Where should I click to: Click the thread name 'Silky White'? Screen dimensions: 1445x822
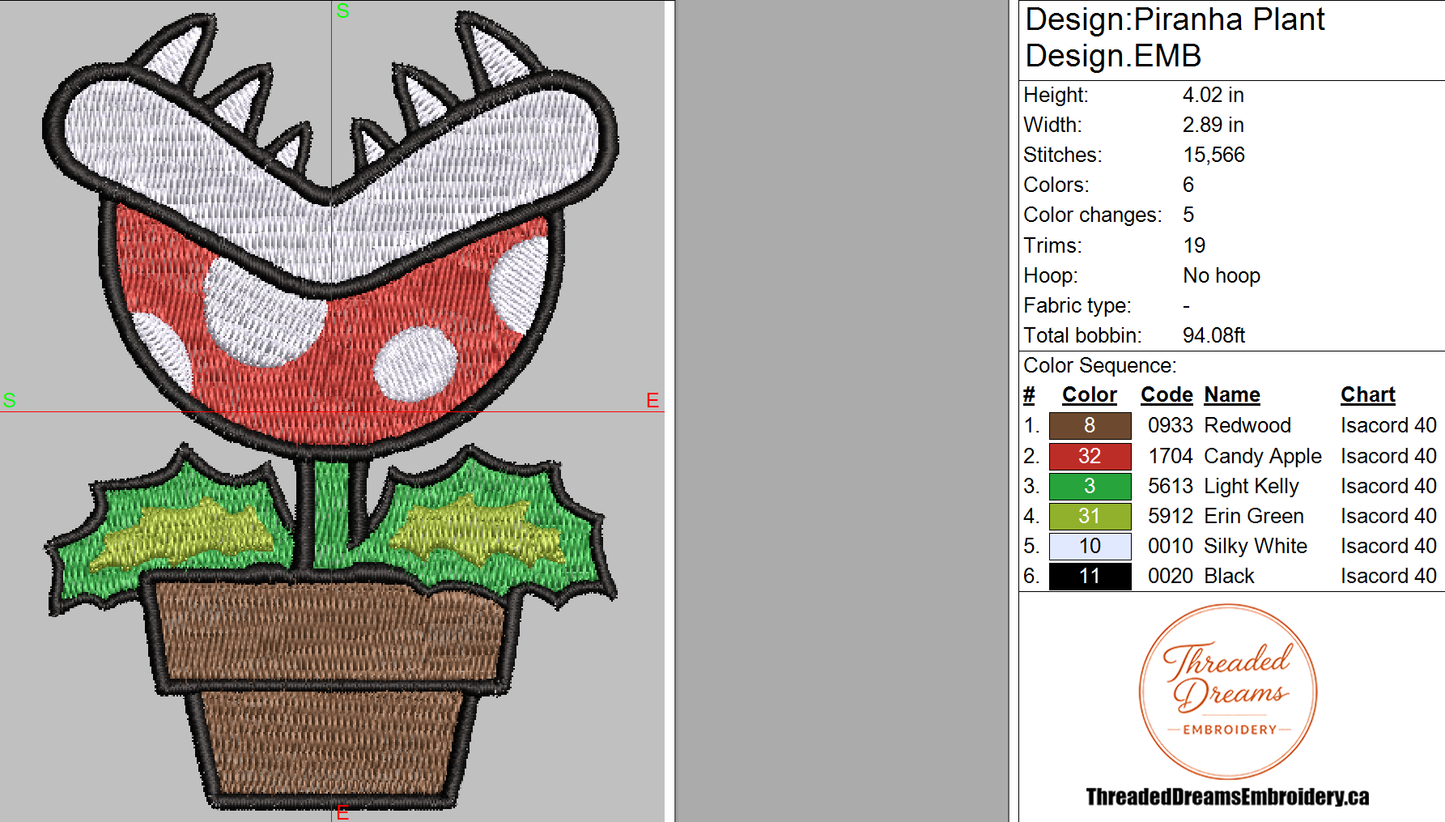click(x=1256, y=547)
